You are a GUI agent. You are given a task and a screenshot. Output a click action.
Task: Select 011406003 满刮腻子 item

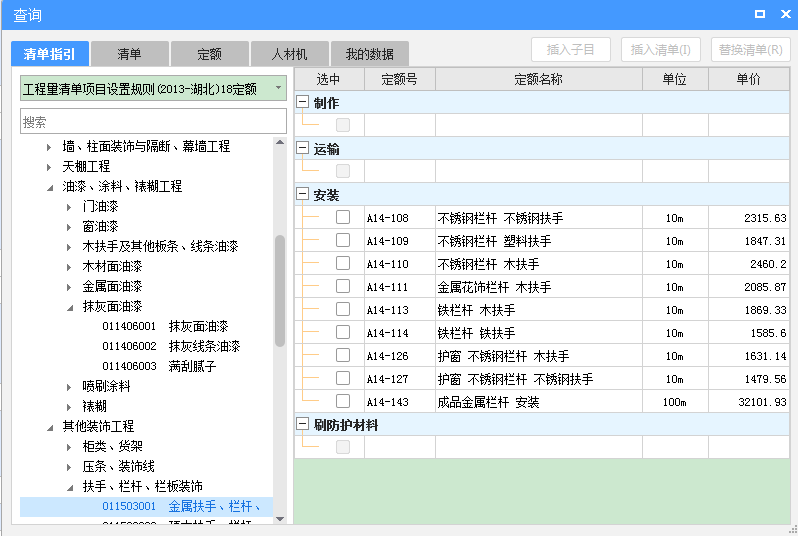click(x=159, y=366)
